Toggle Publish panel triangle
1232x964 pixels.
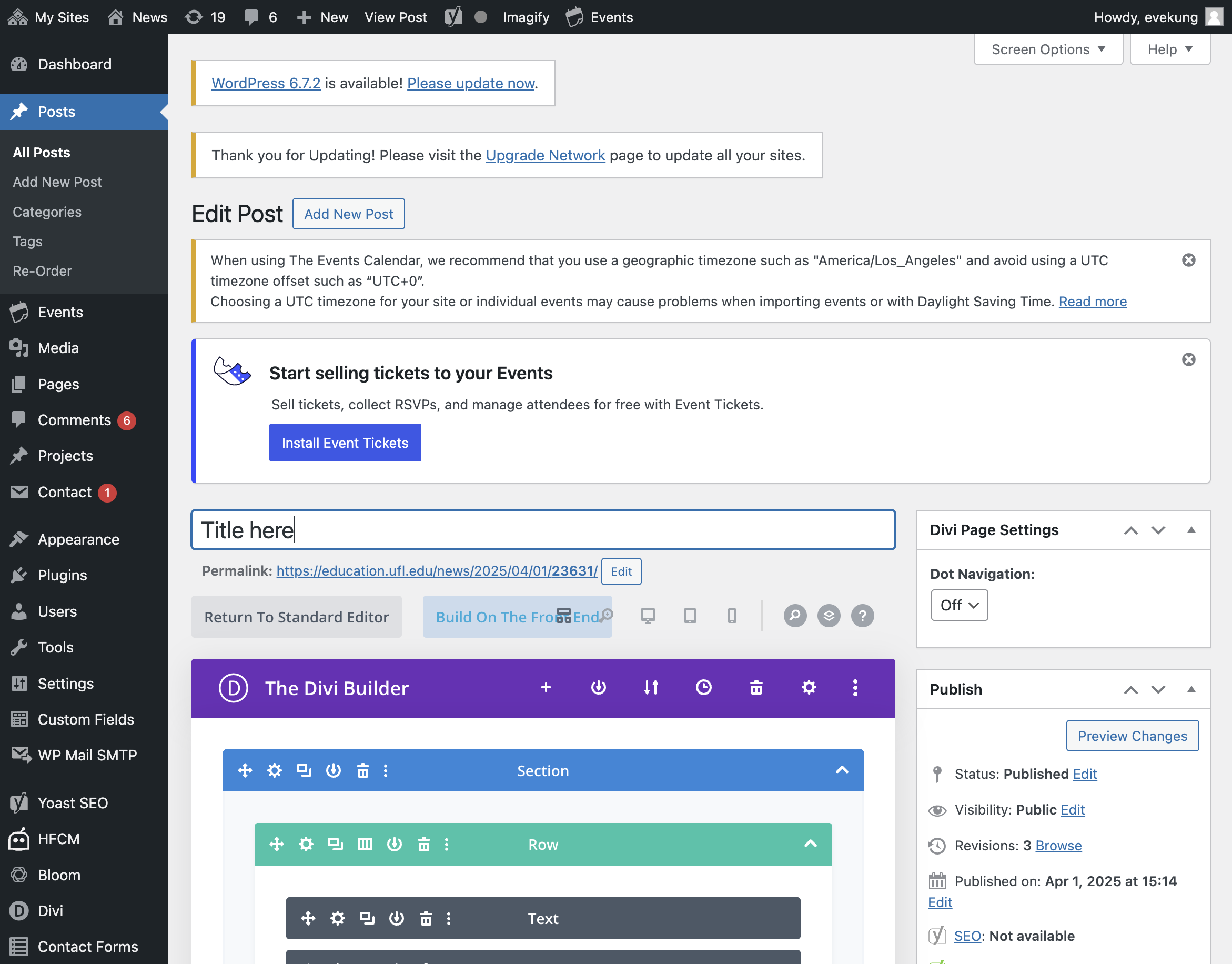click(1191, 689)
